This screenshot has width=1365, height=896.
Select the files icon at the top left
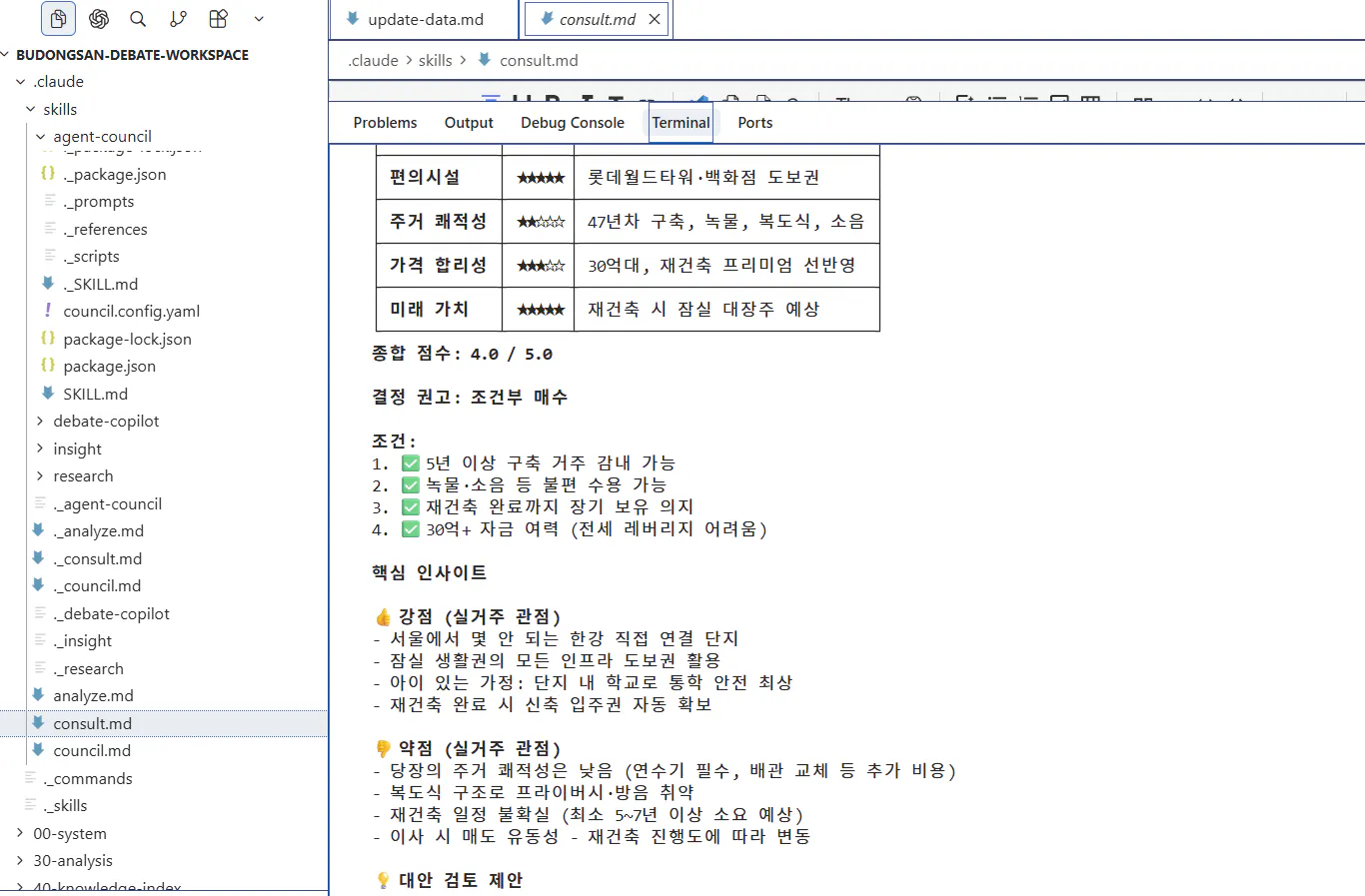[57, 18]
